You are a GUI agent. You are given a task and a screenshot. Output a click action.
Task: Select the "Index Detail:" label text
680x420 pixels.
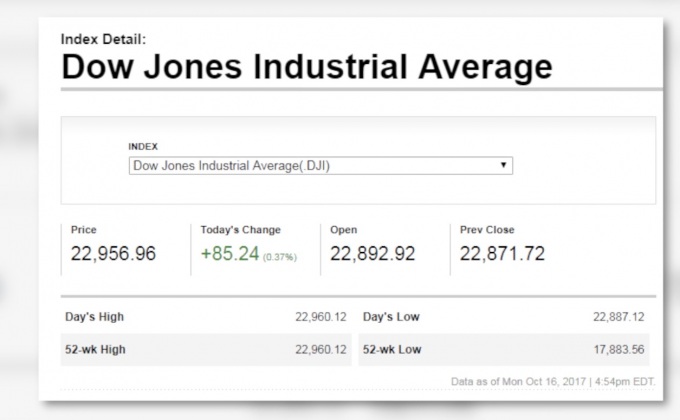coord(104,39)
